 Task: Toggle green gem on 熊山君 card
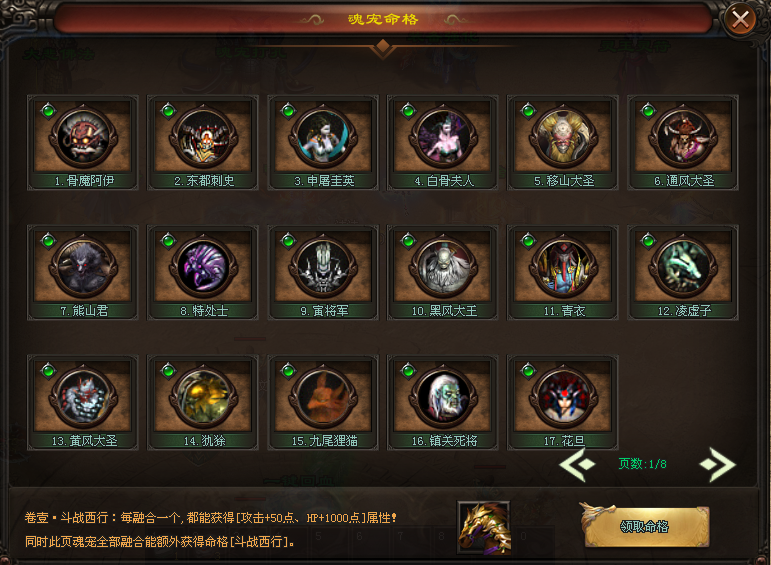[x=48, y=241]
